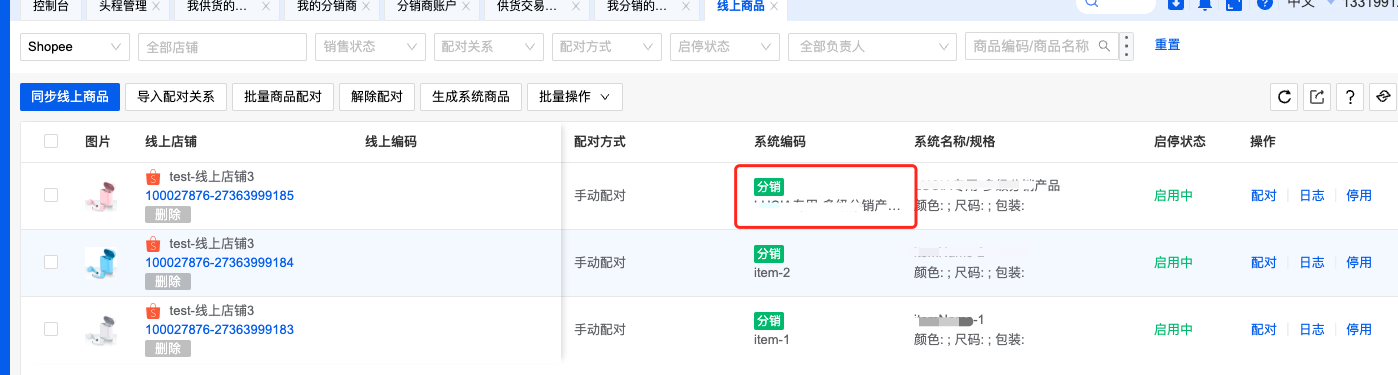The height and width of the screenshot is (375, 1398).
Task: Open the 全部店铺 store selector
Action: [x=221, y=46]
